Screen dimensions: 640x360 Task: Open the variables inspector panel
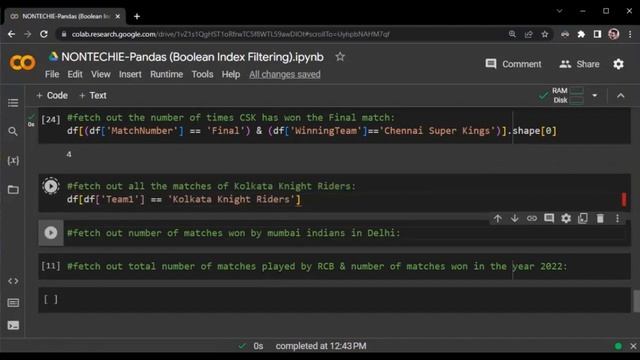point(13,160)
